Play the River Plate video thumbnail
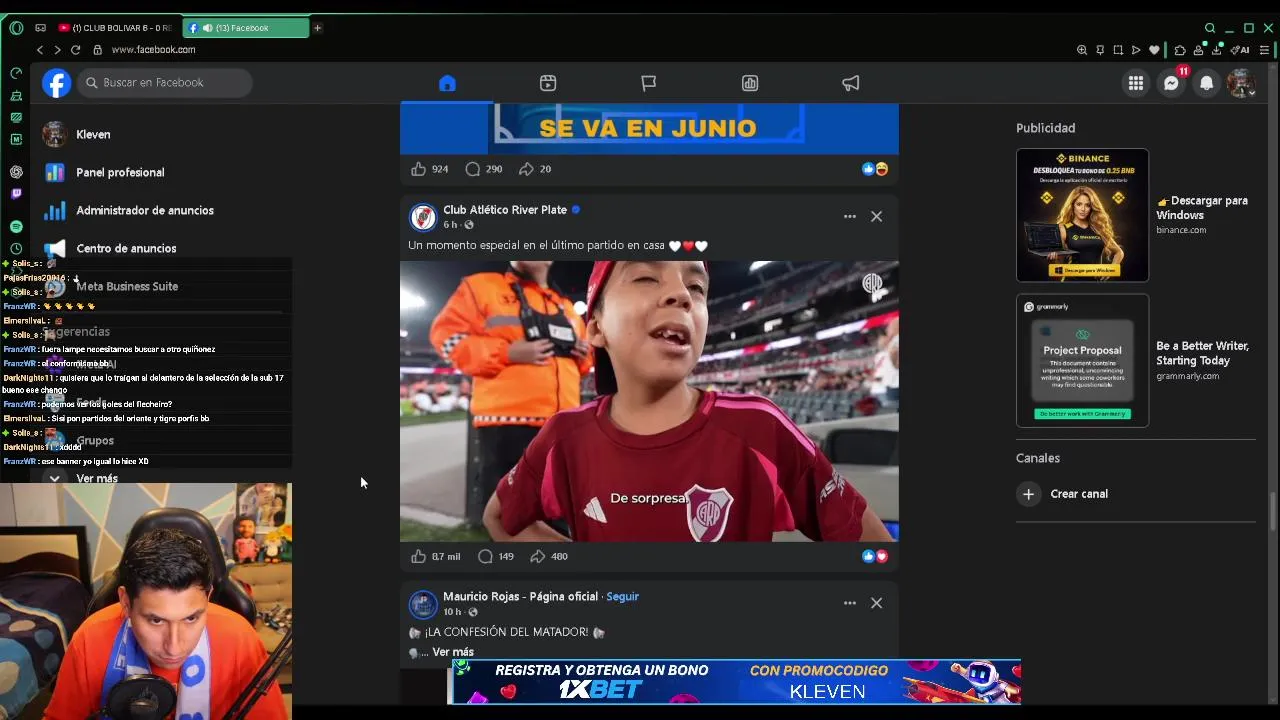Screen dimensions: 1280x720 pyautogui.click(x=649, y=401)
